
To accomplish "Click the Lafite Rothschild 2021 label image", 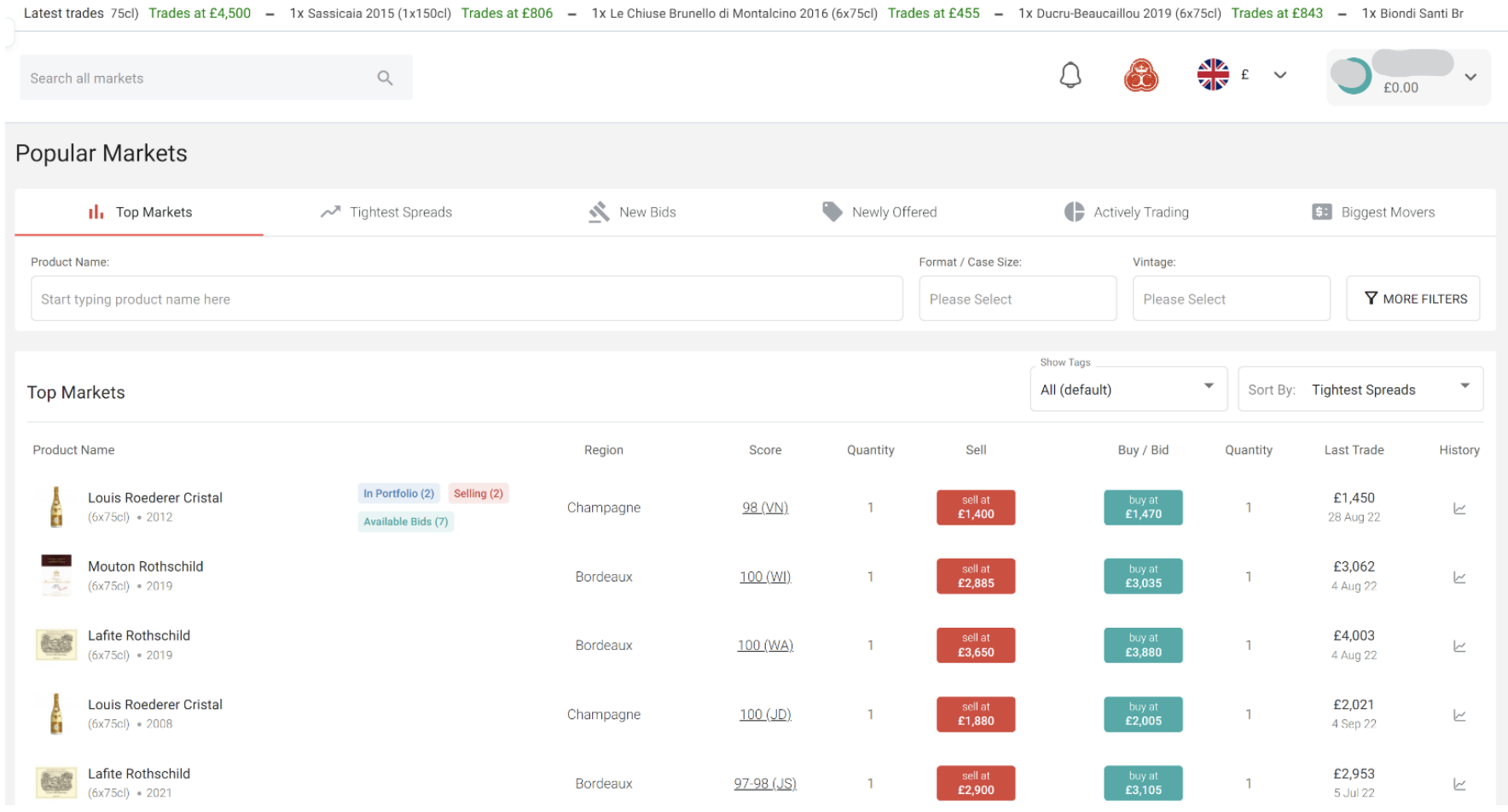I will (x=56, y=782).
